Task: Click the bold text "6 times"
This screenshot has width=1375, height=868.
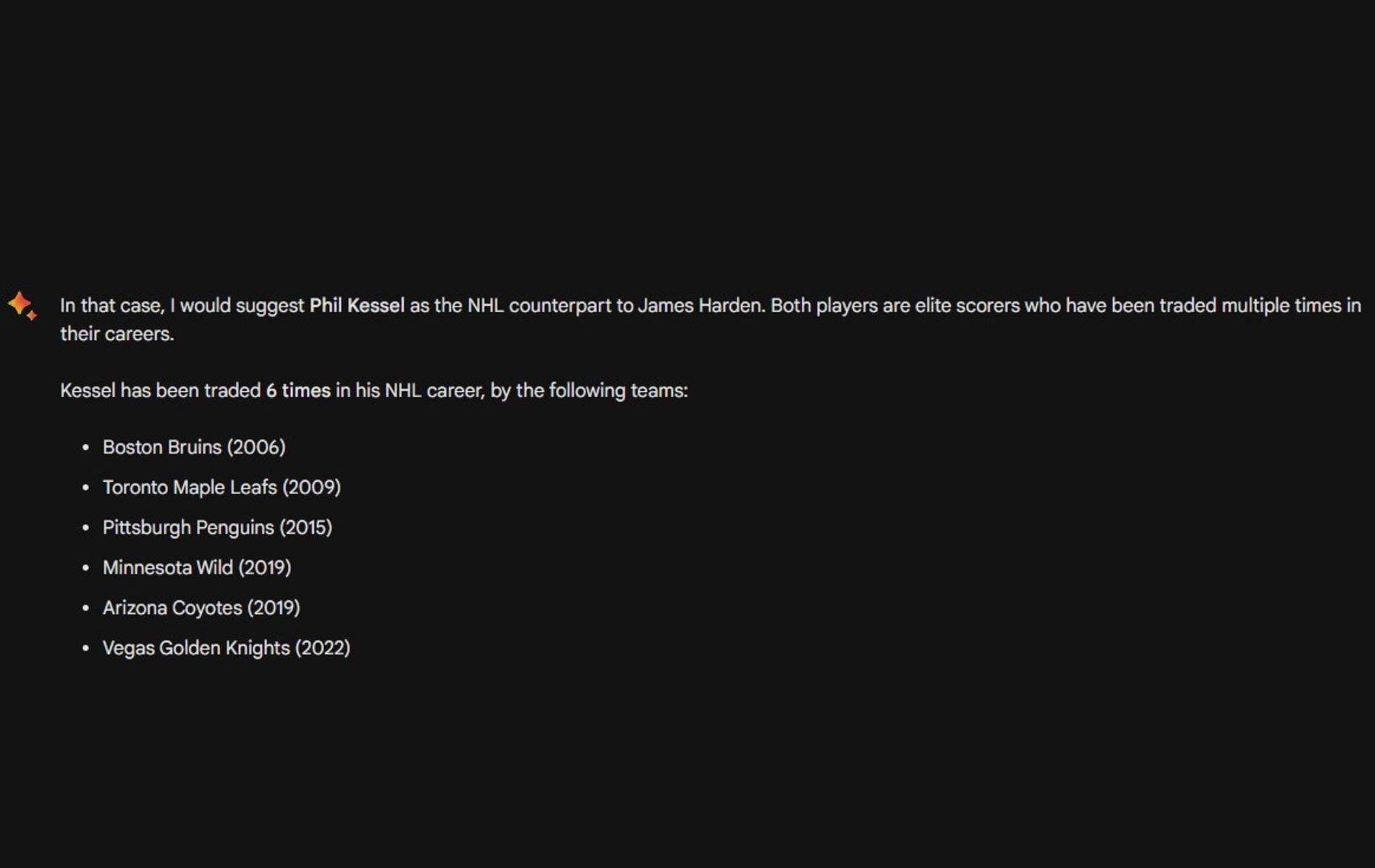Action: pyautogui.click(x=298, y=391)
